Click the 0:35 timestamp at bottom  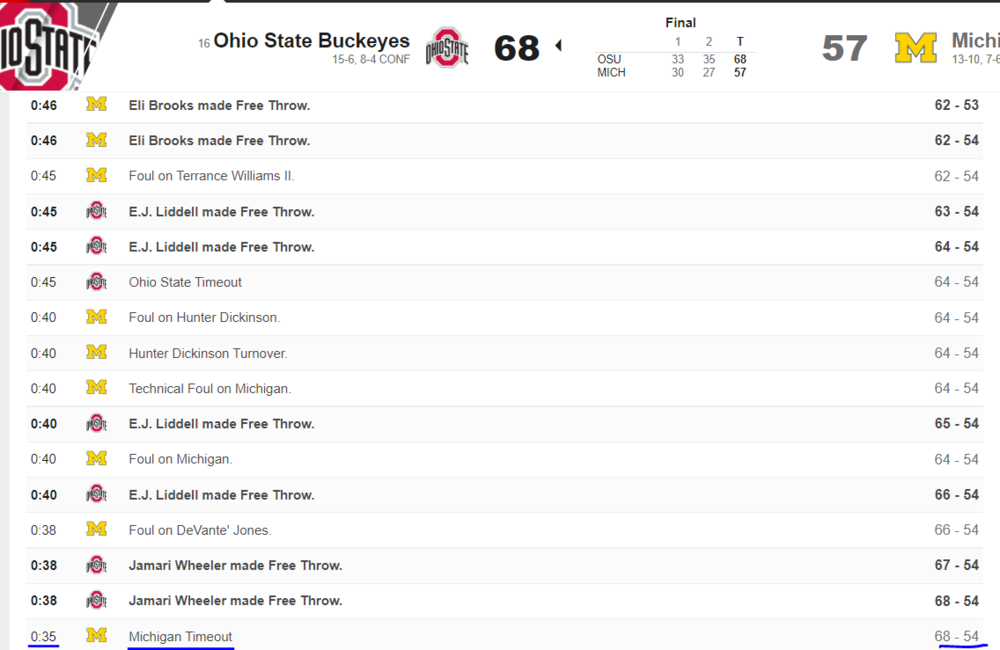click(x=43, y=636)
